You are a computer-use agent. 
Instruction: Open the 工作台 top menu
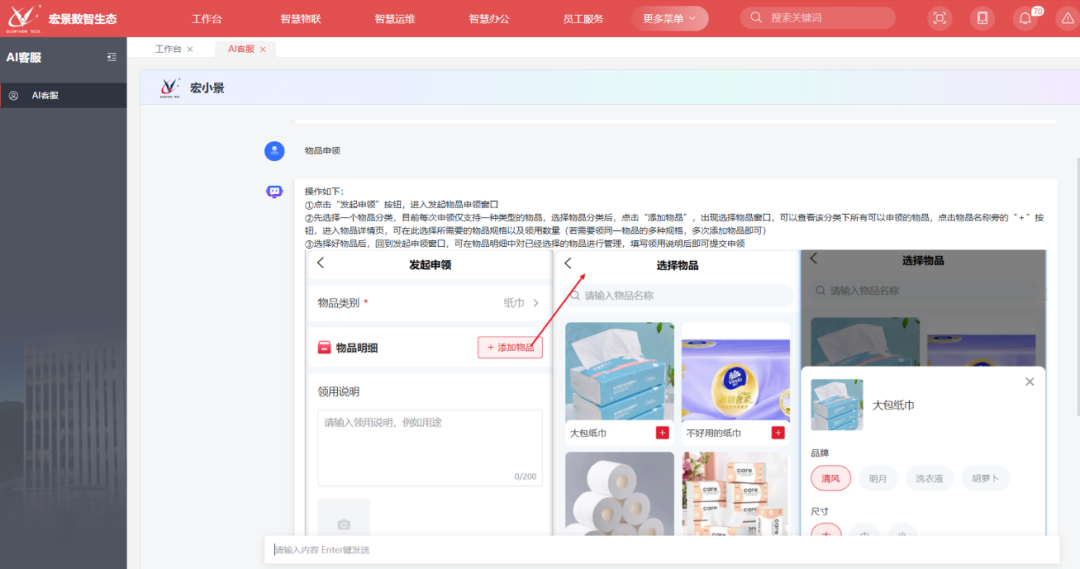[207, 19]
